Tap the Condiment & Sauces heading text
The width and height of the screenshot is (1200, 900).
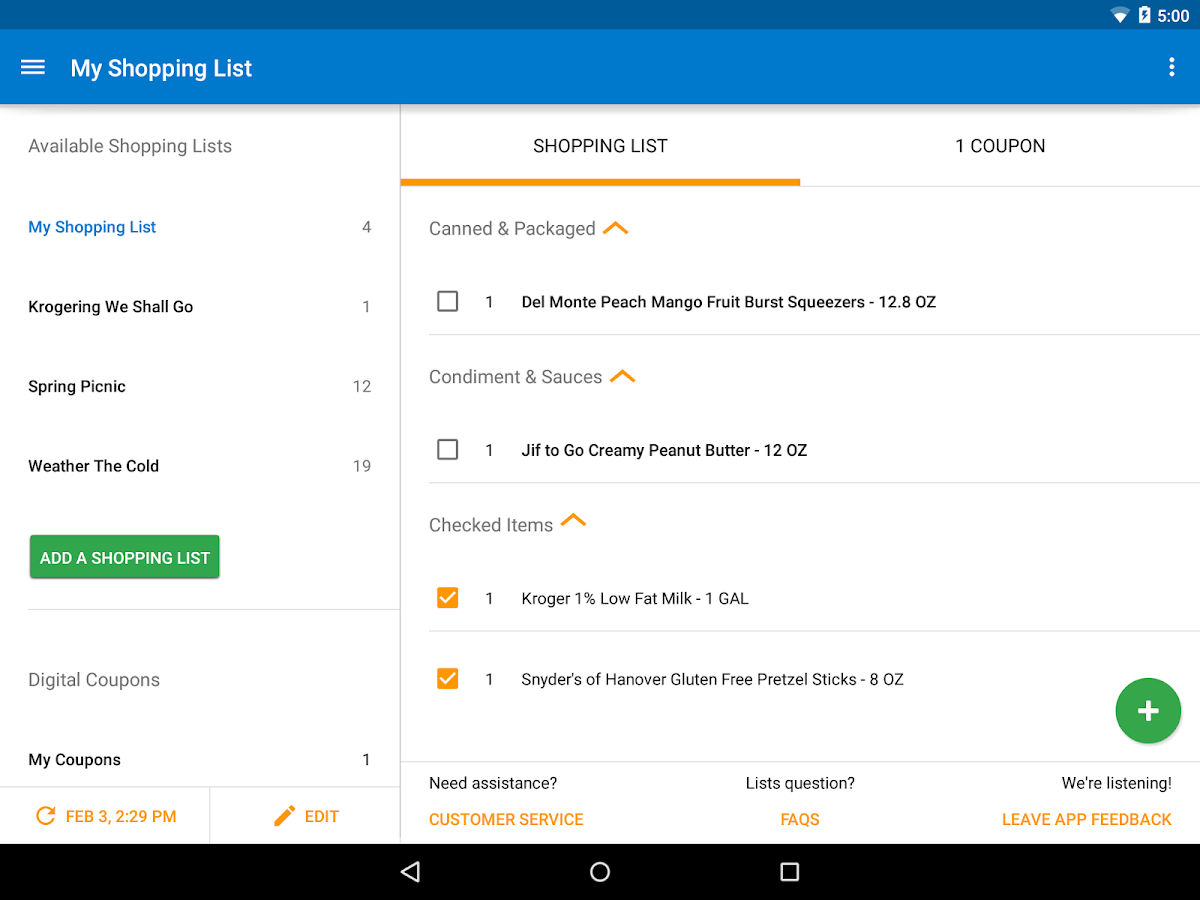pos(516,377)
